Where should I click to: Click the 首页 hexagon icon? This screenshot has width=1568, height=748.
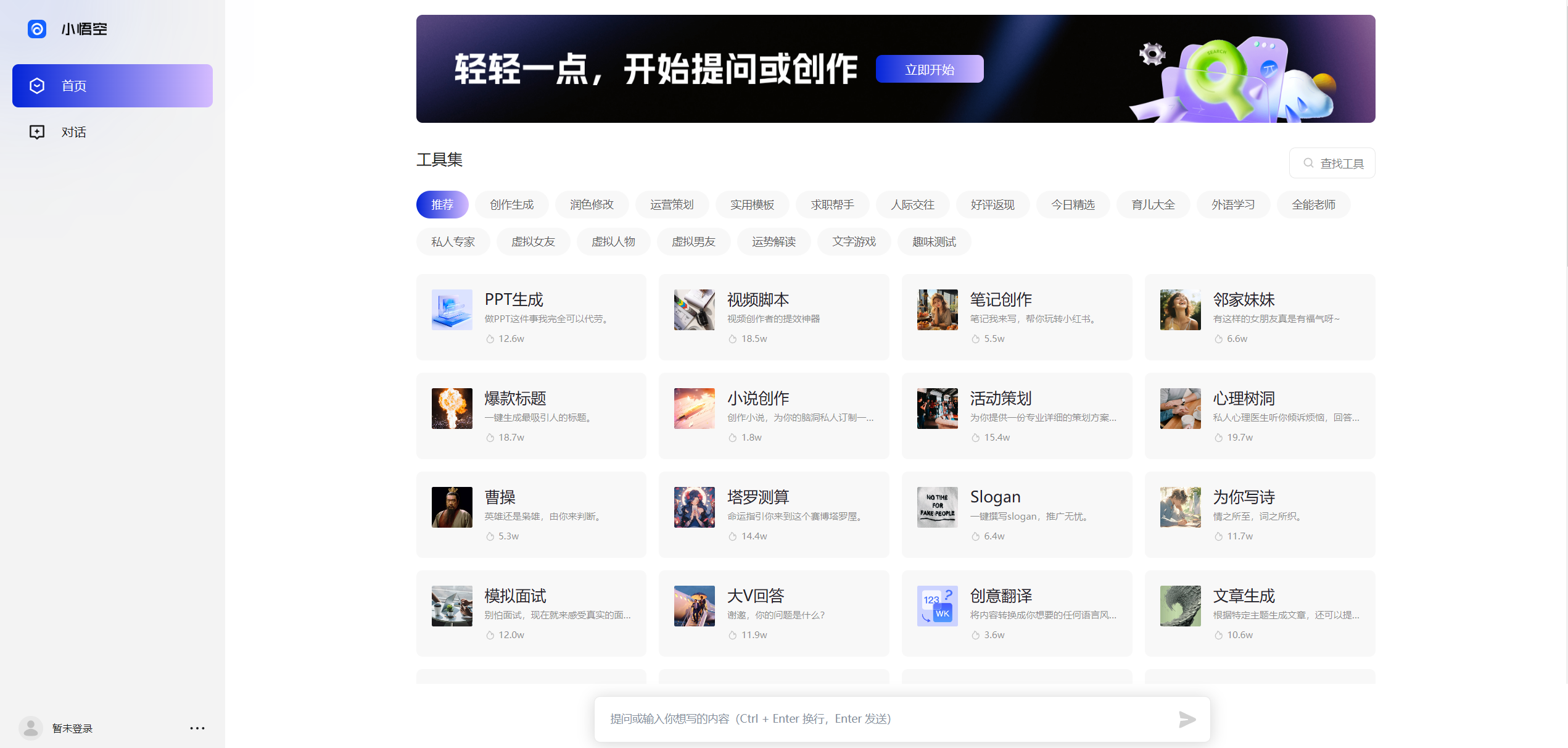pos(37,86)
